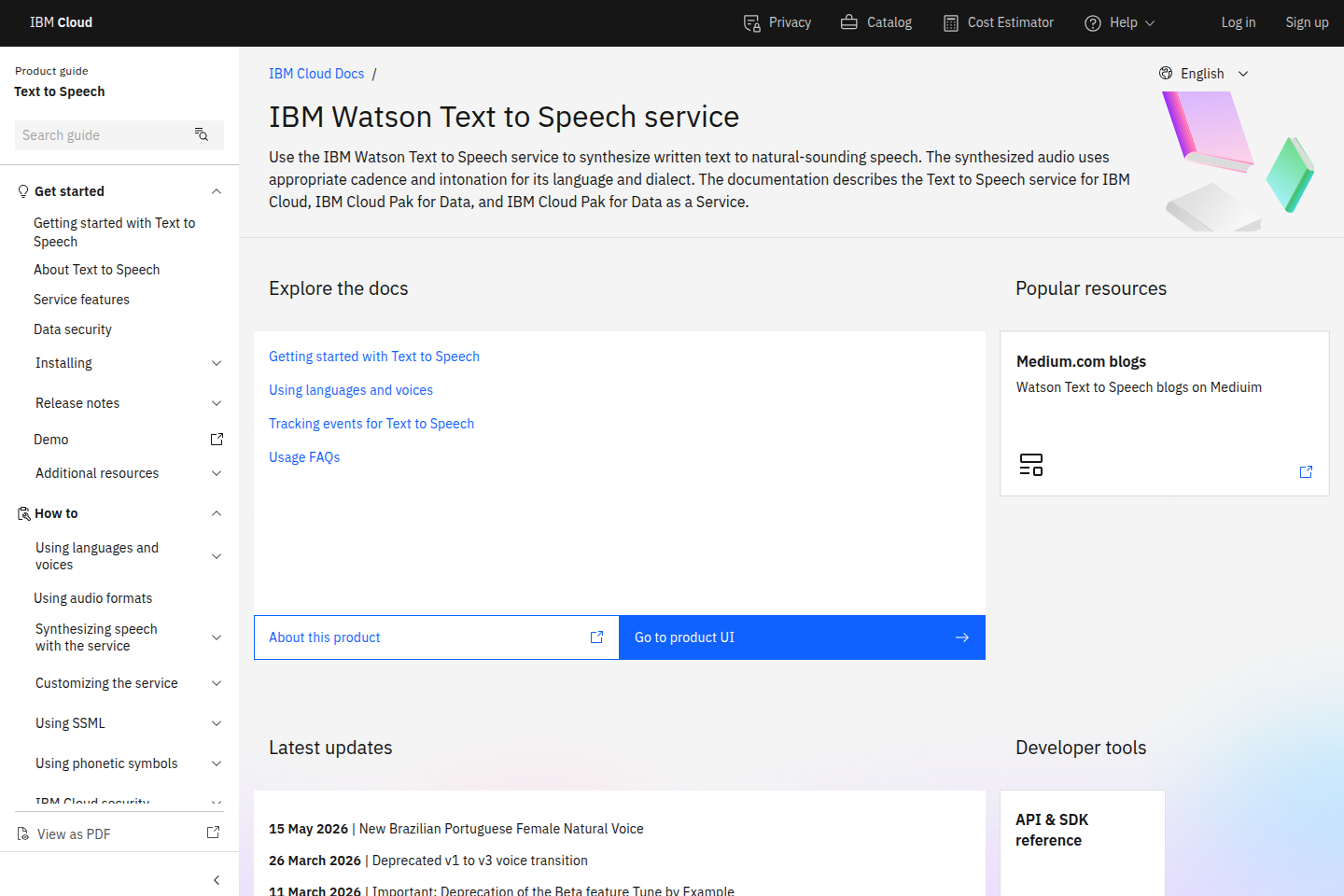Open Tracking events for Text to Speech
The height and width of the screenshot is (896, 1344).
coord(371,424)
